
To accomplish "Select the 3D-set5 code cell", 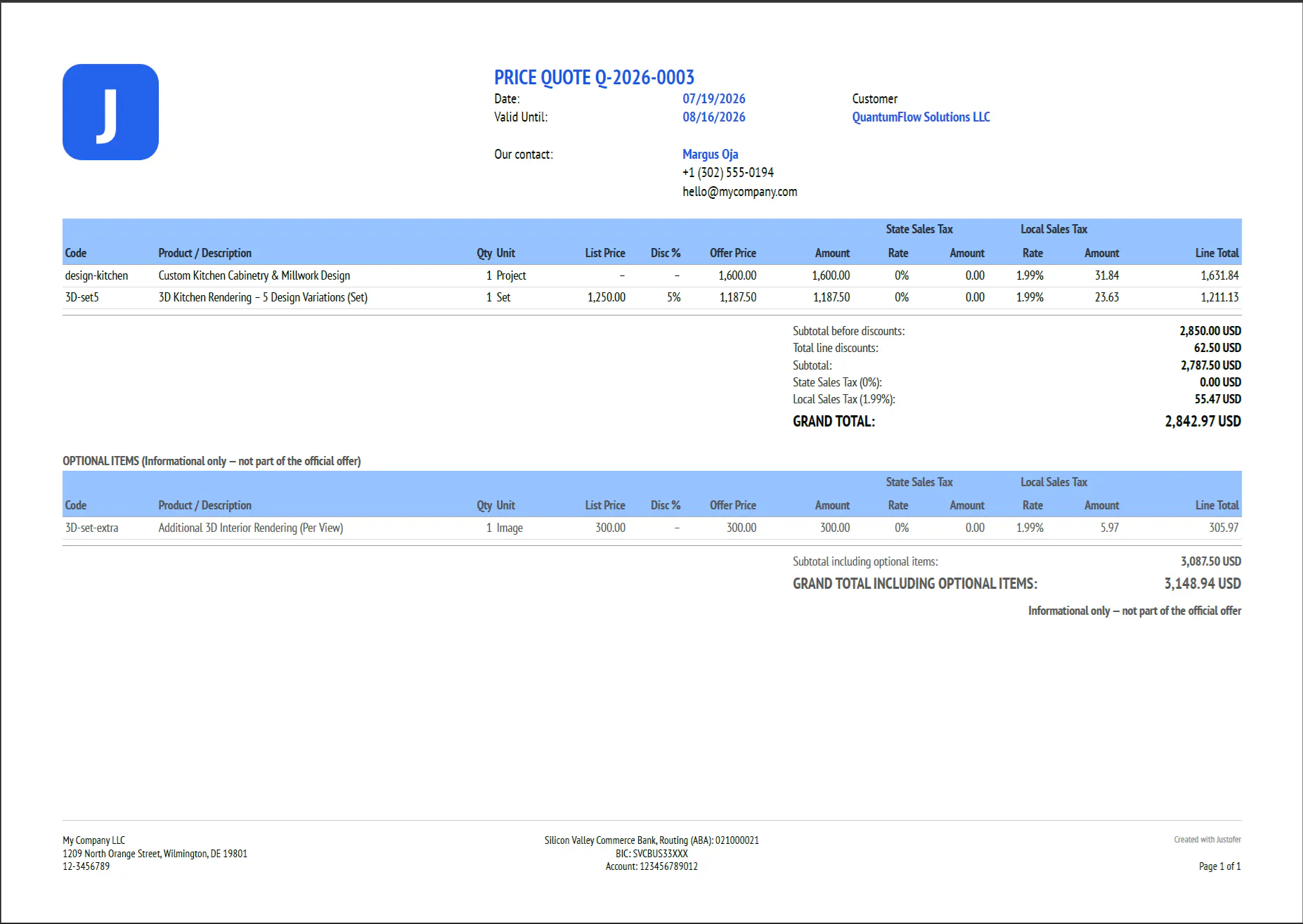I will click(82, 297).
